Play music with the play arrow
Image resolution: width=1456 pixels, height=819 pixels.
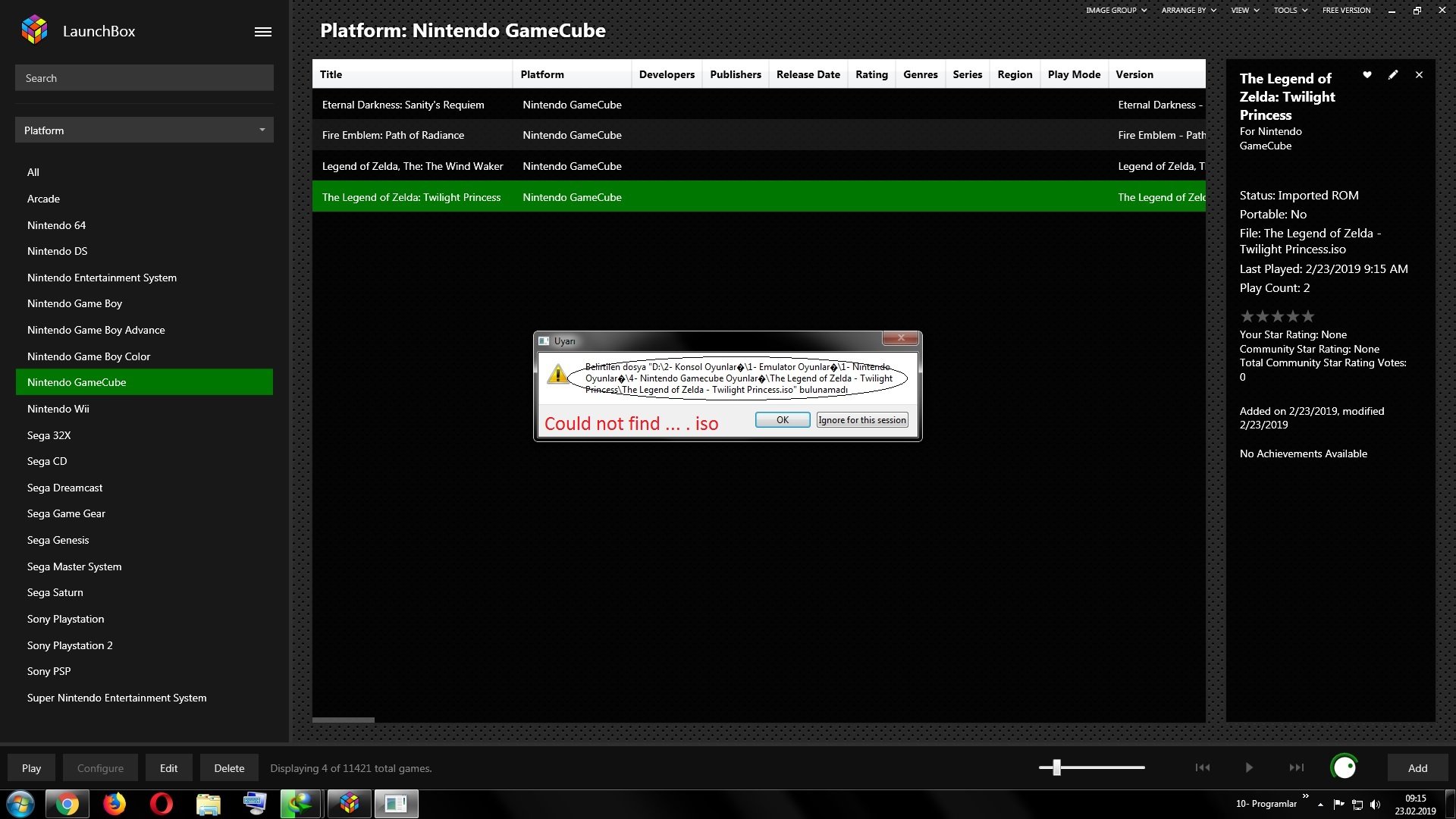(x=1249, y=767)
